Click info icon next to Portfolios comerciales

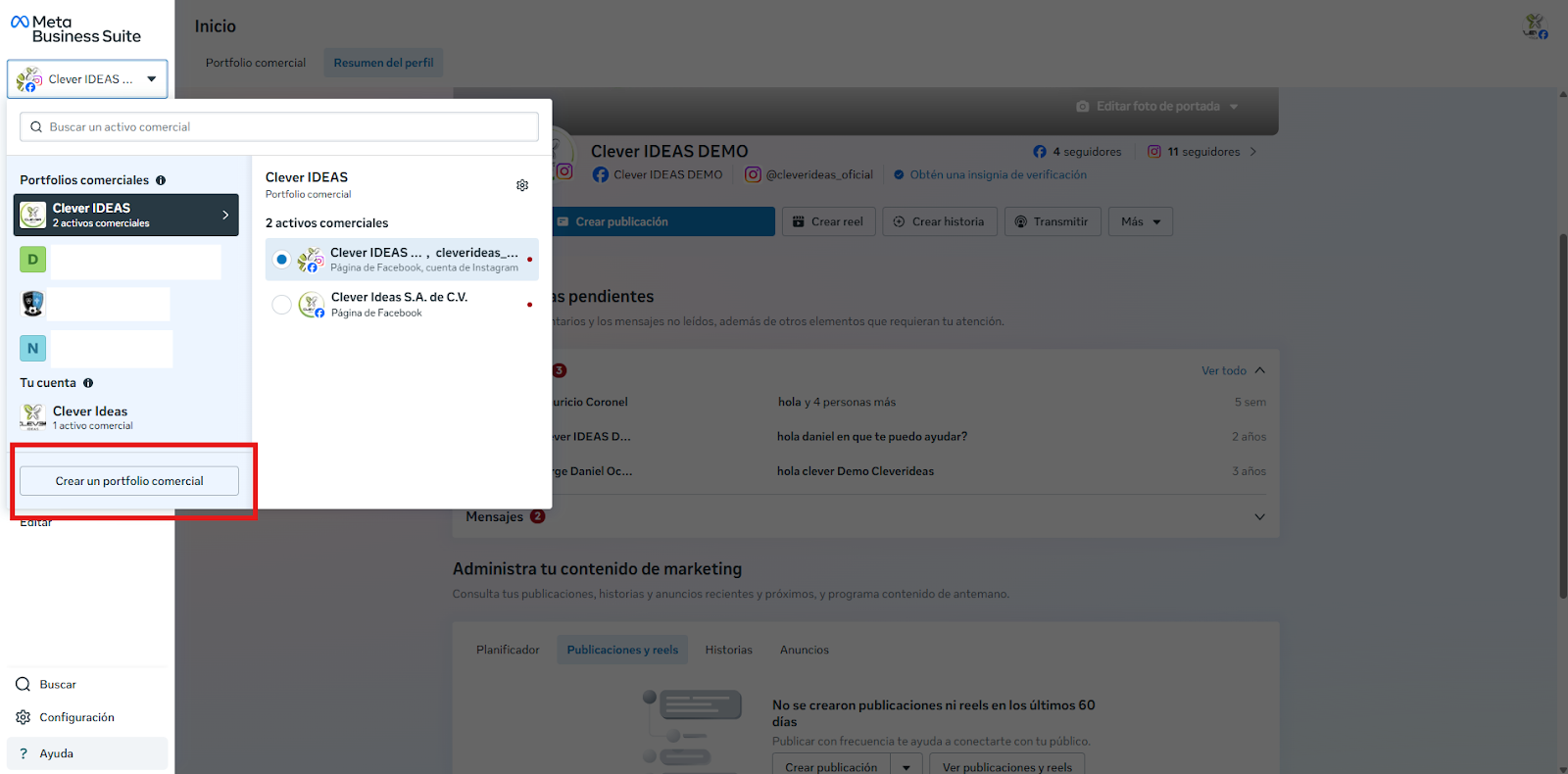(161, 180)
